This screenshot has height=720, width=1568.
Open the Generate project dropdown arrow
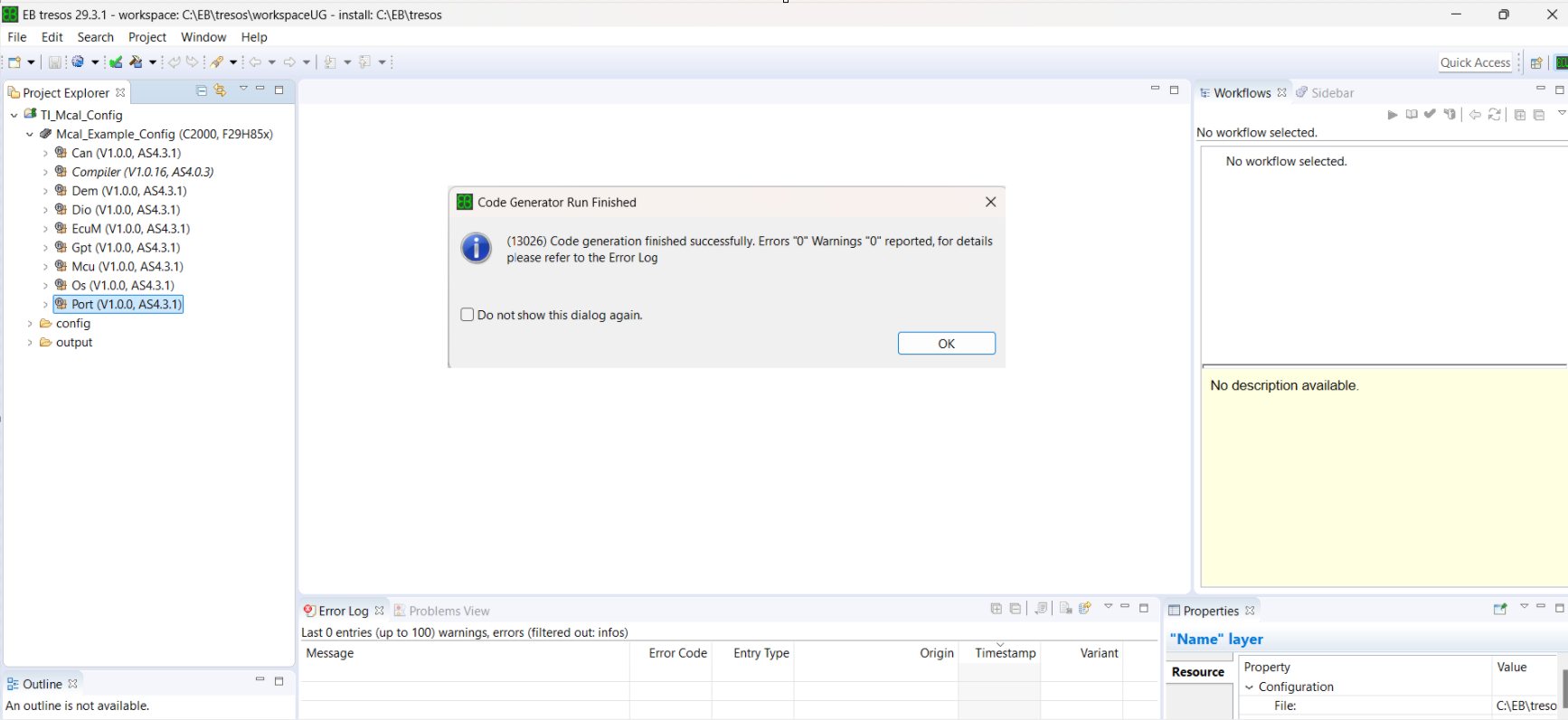pos(153,62)
